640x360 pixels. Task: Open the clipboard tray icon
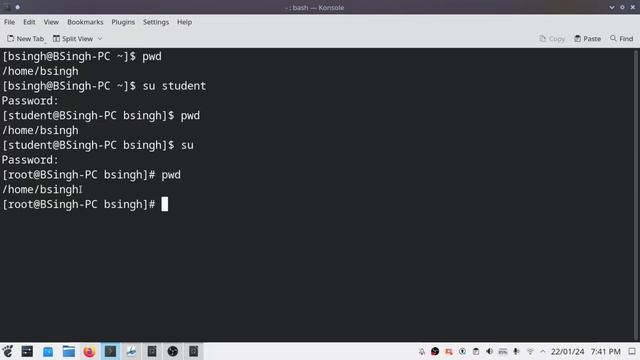click(476, 351)
